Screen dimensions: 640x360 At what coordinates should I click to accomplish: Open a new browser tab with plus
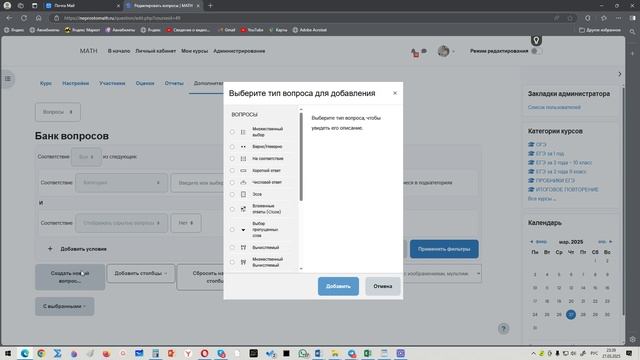tap(210, 6)
